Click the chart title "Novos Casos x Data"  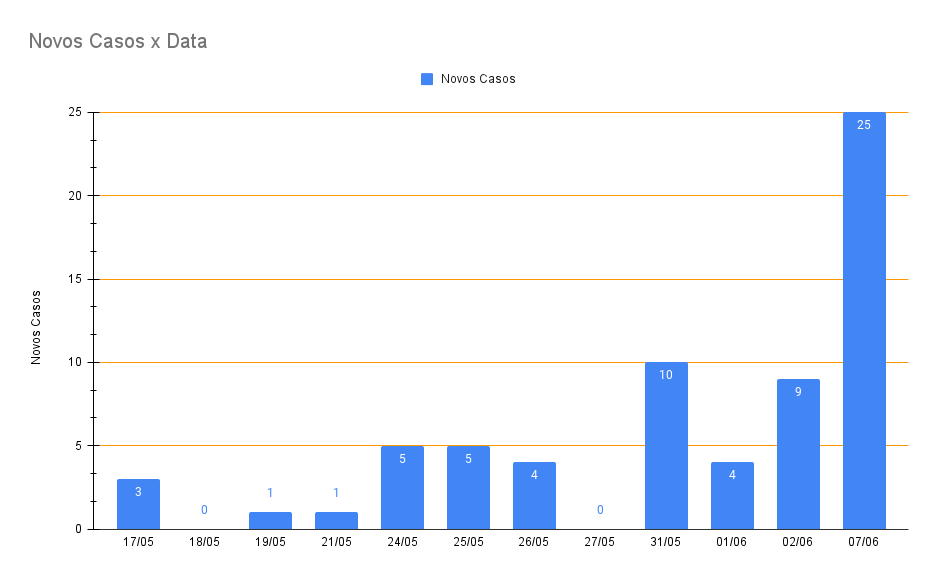(x=117, y=41)
